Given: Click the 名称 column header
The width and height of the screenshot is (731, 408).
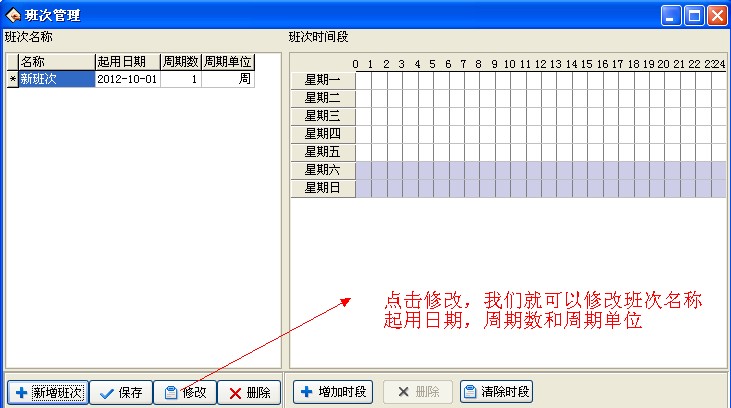Looking at the screenshot, I should [x=56, y=62].
